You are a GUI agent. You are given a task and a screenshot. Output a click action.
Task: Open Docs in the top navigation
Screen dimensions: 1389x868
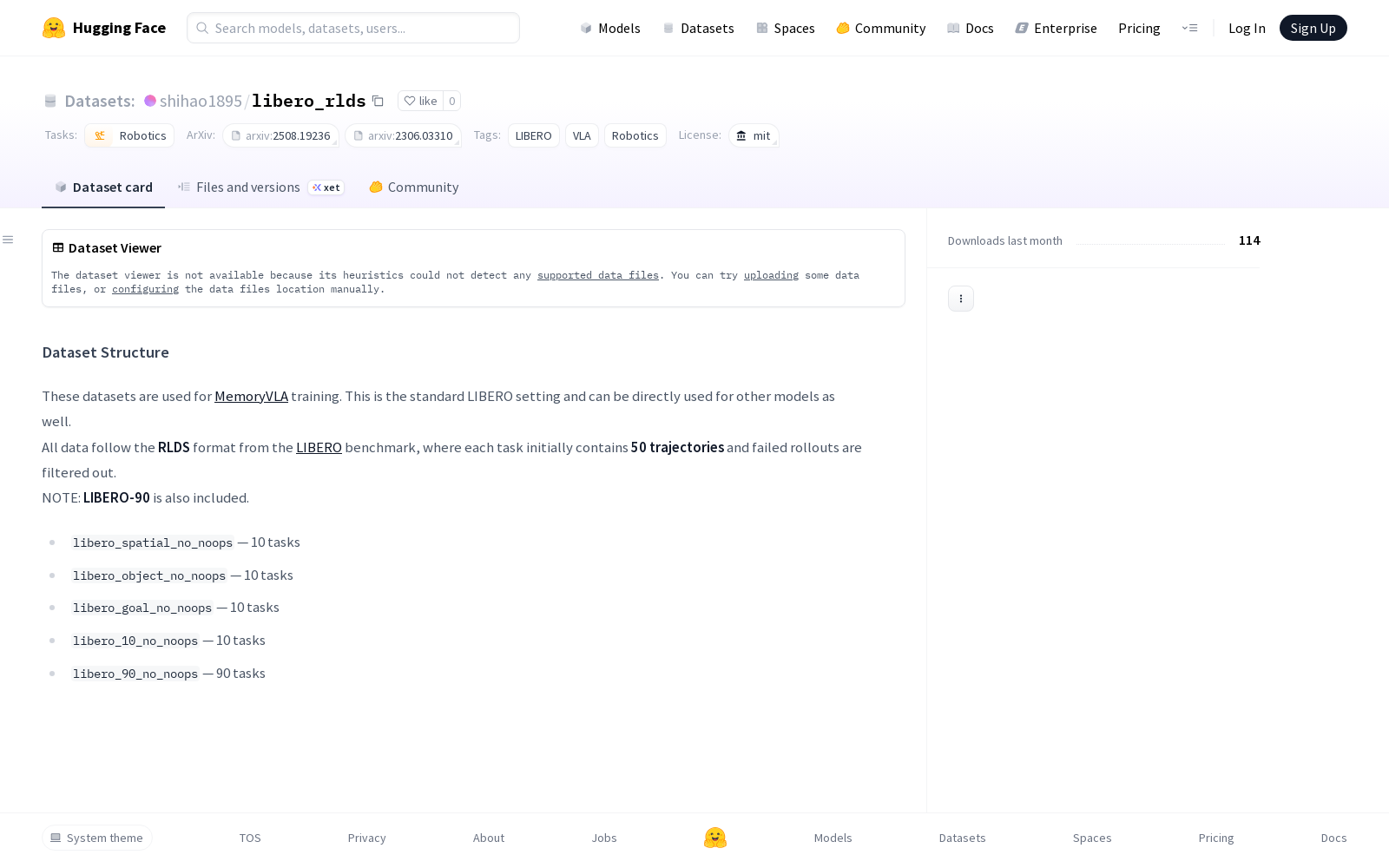point(971,28)
